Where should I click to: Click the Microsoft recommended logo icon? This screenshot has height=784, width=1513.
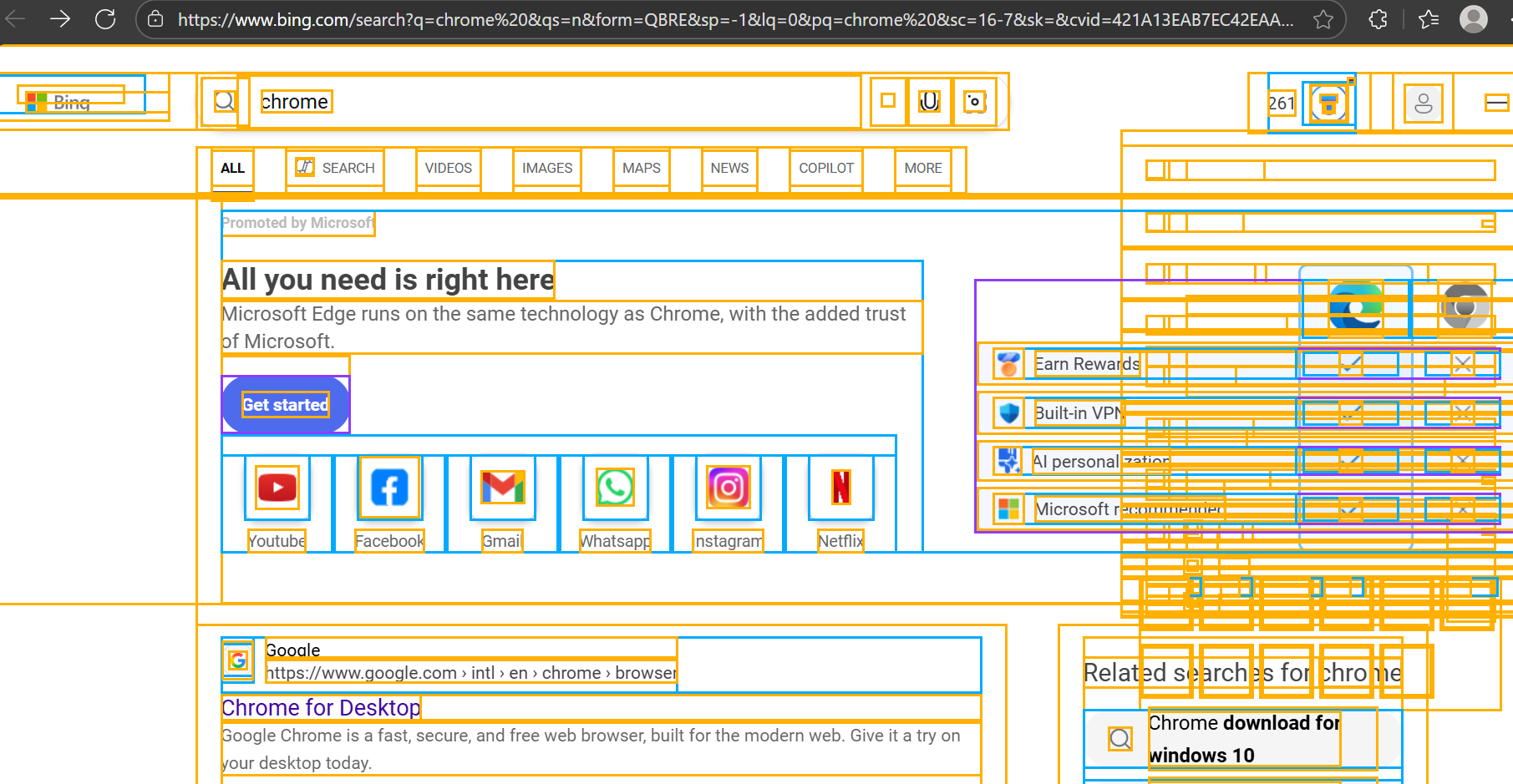[1008, 509]
